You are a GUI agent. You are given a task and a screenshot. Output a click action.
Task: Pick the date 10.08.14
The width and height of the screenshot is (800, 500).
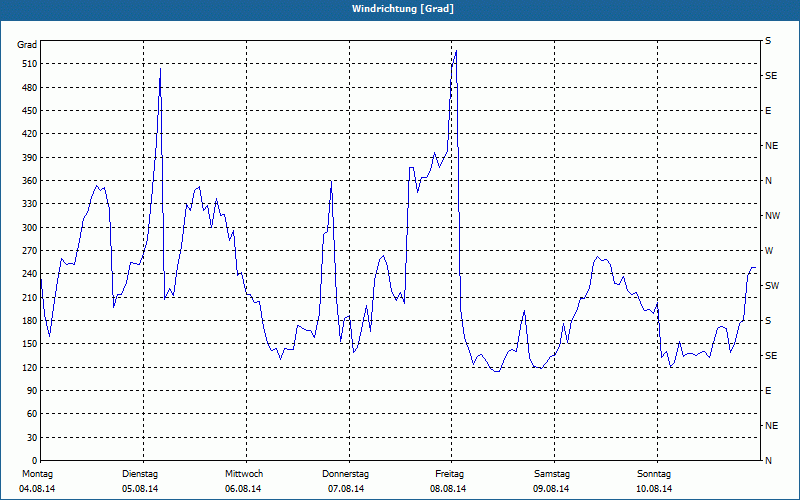click(654, 489)
